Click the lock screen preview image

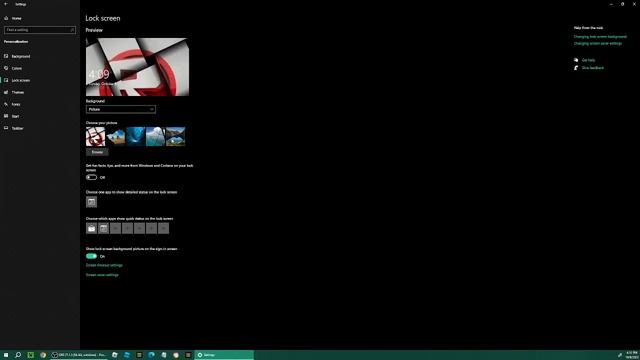138,67
